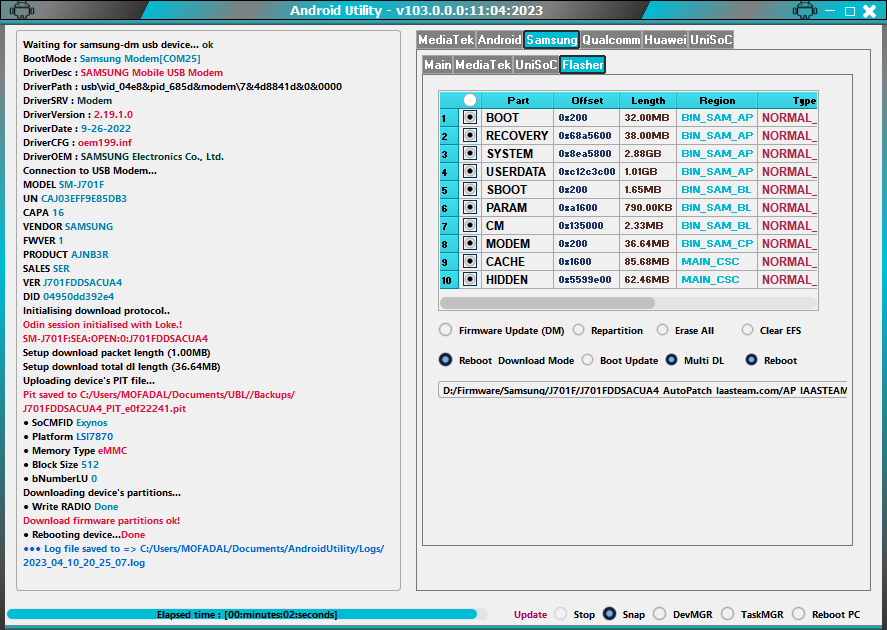Click the firmware file path field
This screenshot has width=887, height=630.
pos(643,390)
